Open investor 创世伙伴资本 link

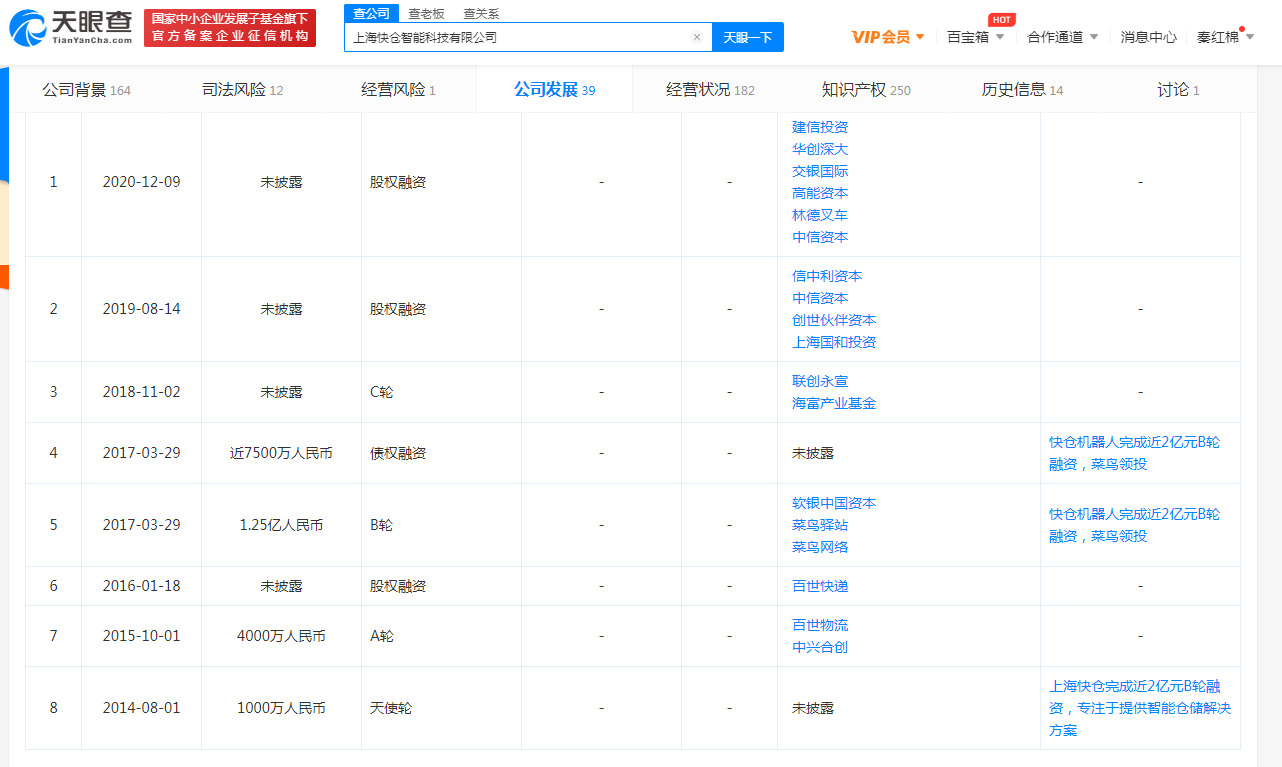coord(834,320)
